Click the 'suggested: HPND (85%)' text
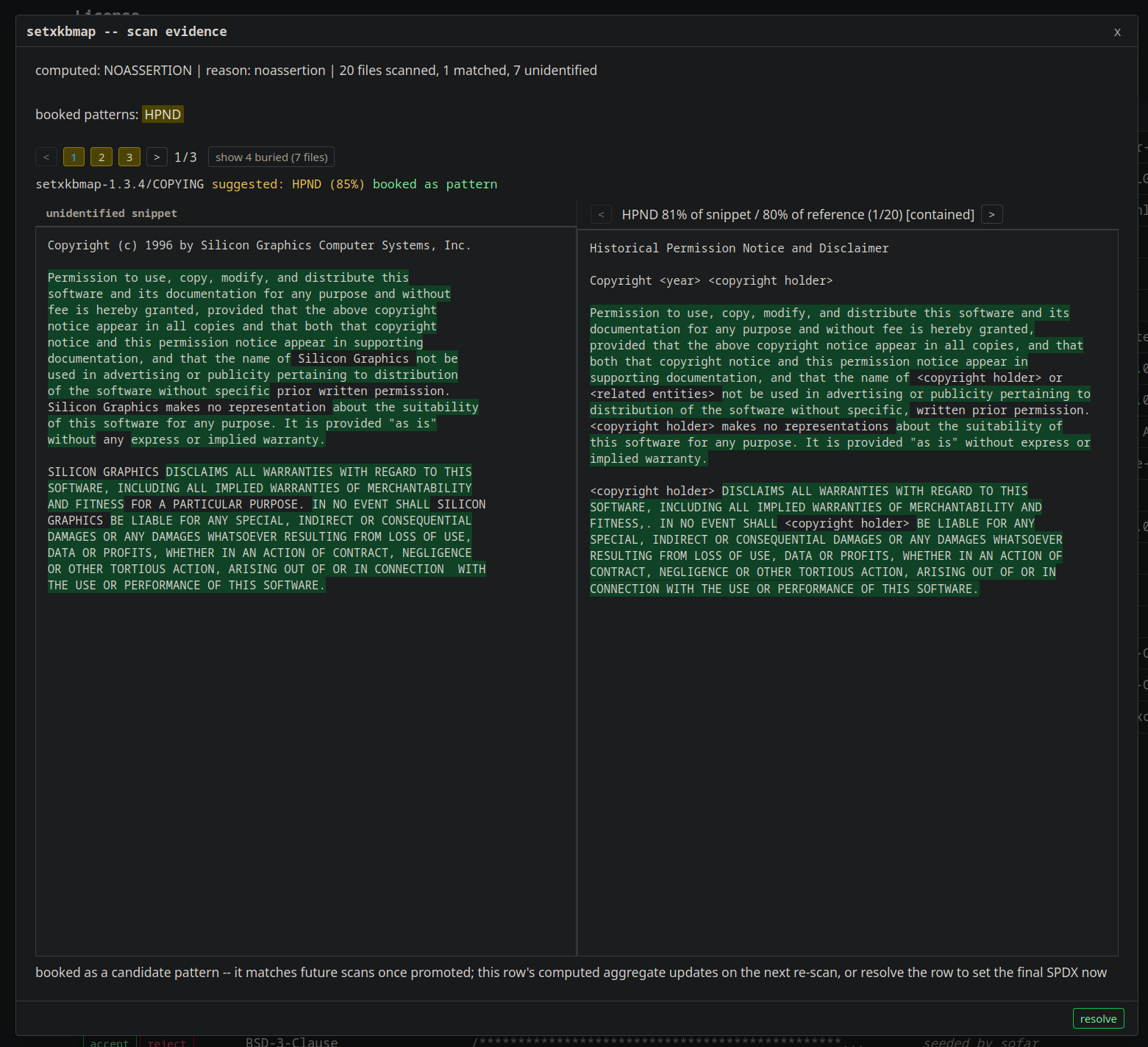This screenshot has height=1047, width=1148. [x=288, y=184]
